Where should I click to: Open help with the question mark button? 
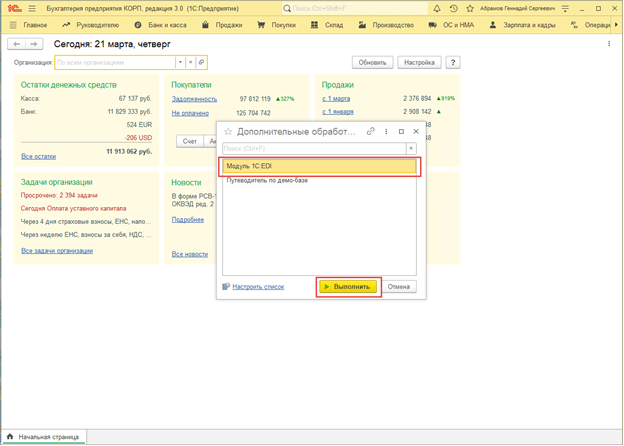tap(453, 62)
